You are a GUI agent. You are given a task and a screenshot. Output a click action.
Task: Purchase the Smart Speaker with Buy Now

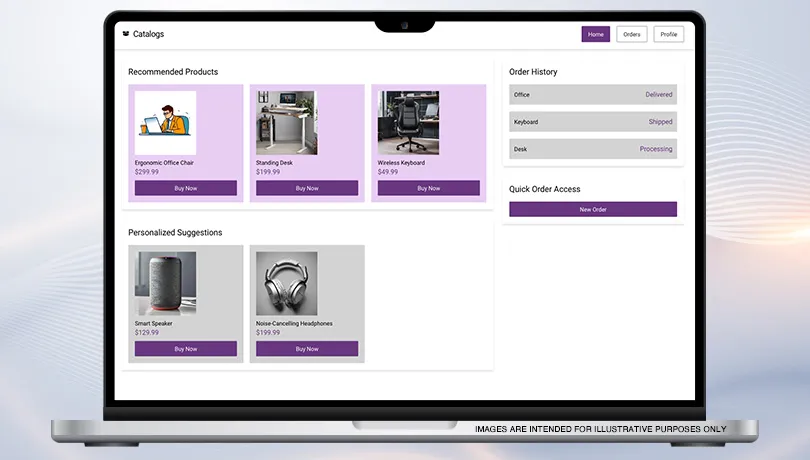[x=186, y=349]
